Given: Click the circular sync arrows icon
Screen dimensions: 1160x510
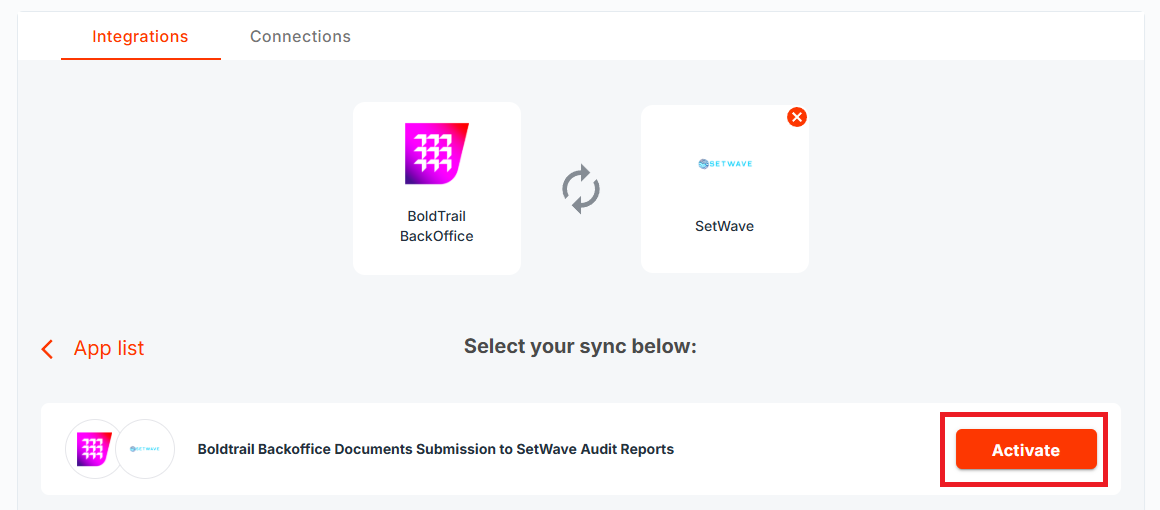Looking at the screenshot, I should coord(581,189).
